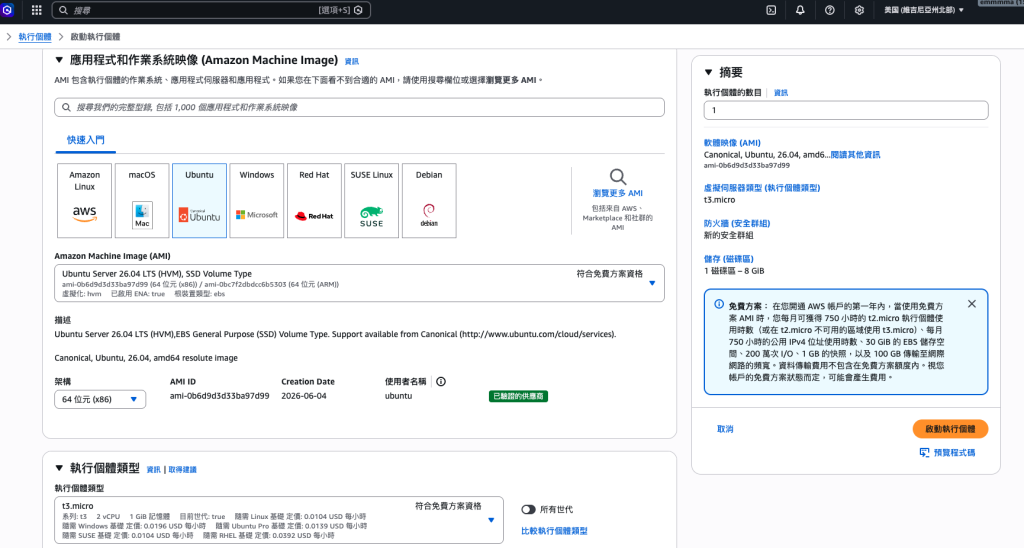Select the macOS AMI tile
The width and height of the screenshot is (1024, 548).
coord(142,201)
